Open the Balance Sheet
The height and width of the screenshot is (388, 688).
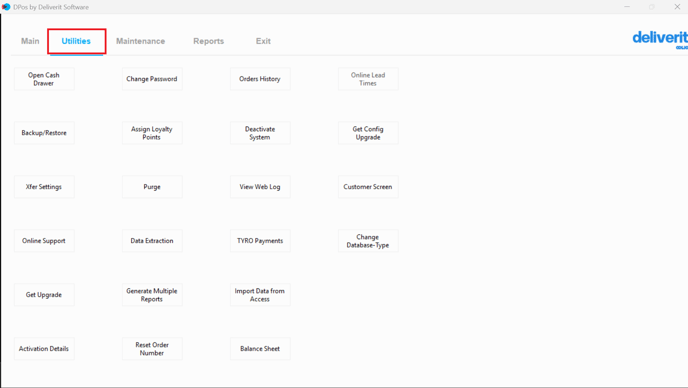click(260, 349)
